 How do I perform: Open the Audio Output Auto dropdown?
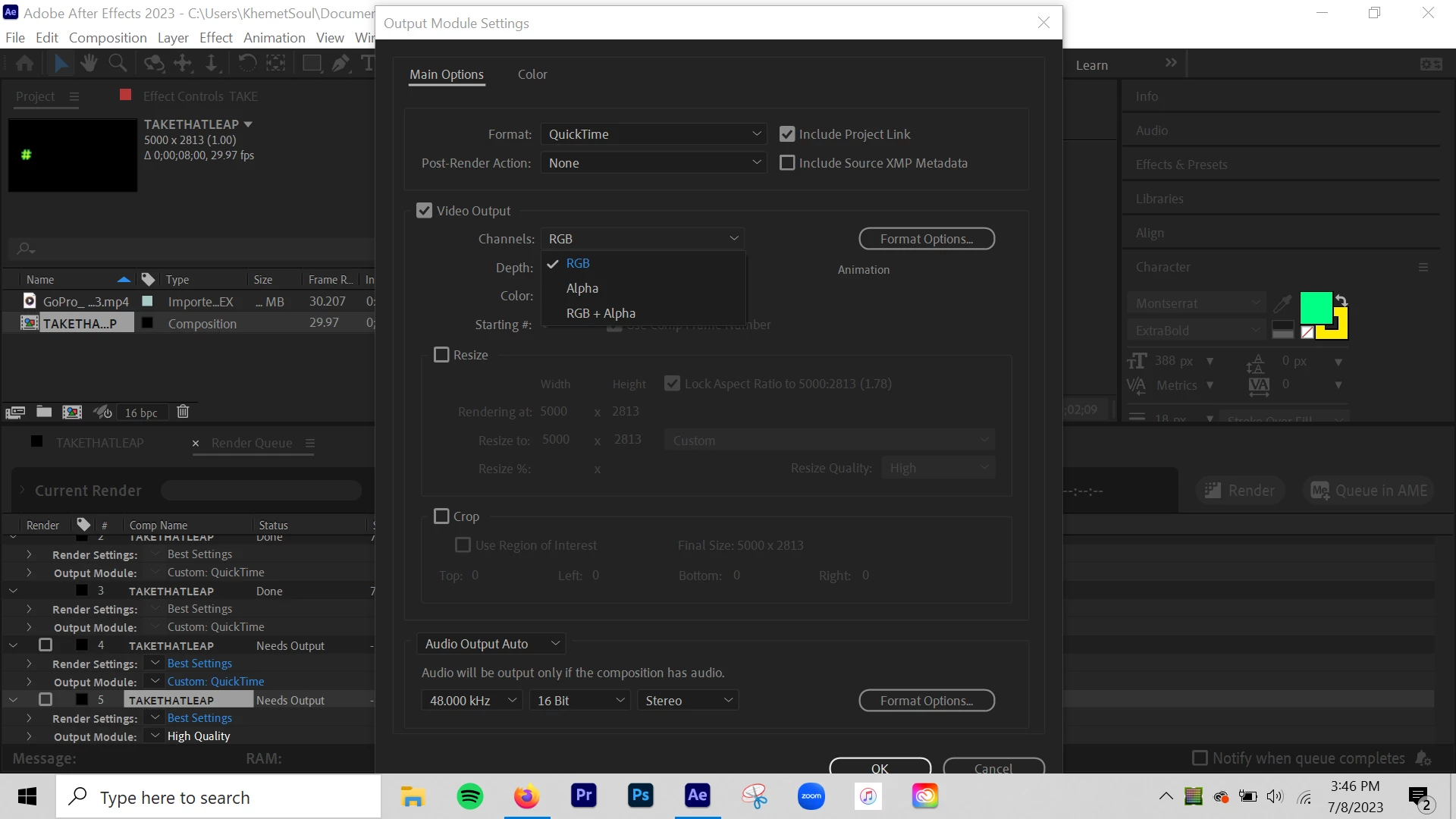491,644
